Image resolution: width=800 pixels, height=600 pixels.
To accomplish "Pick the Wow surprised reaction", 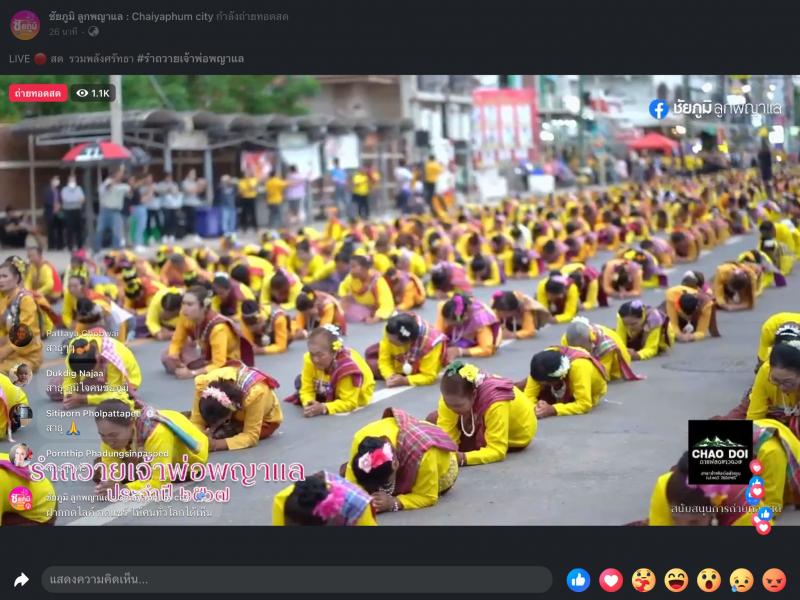I will [709, 580].
